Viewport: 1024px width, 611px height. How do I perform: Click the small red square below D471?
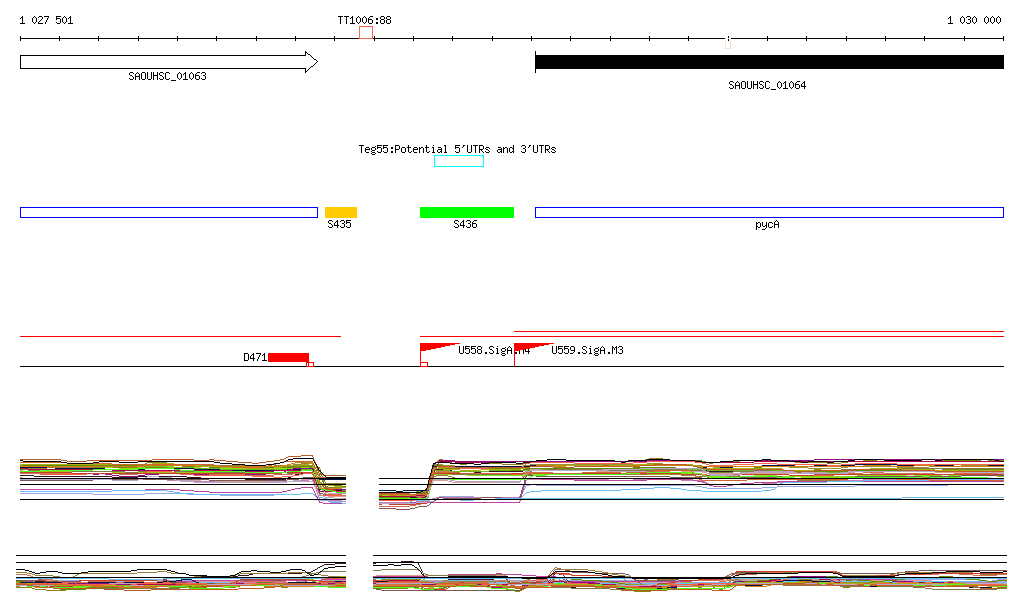(310, 365)
